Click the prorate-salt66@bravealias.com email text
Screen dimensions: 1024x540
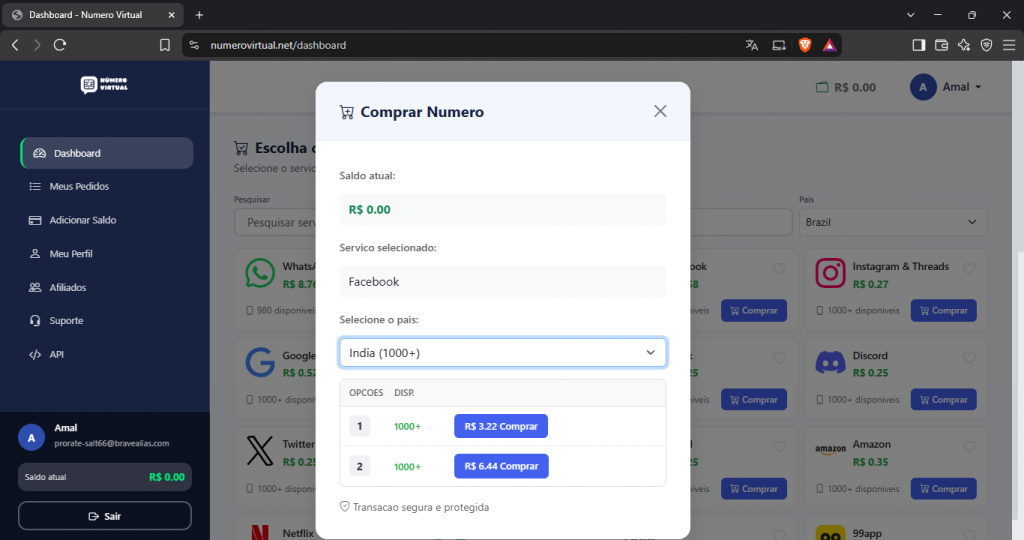point(112,443)
